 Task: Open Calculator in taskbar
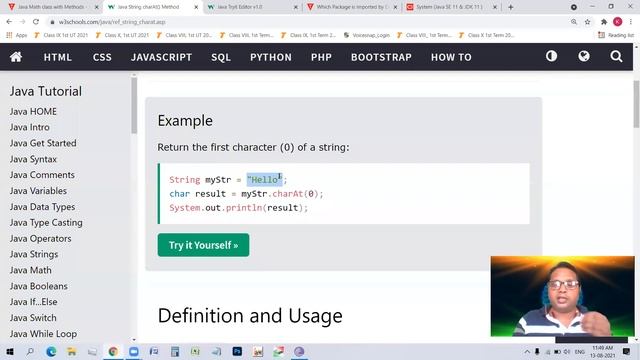[x=175, y=351]
